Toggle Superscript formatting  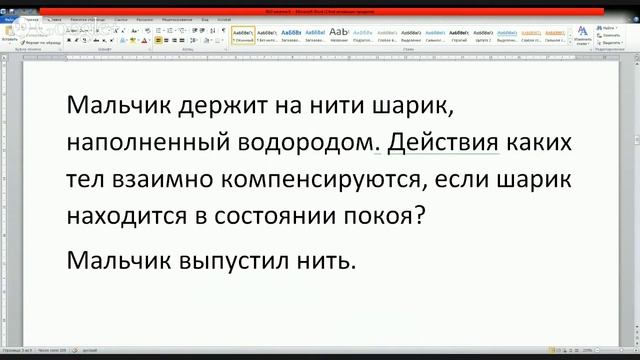[111, 40]
